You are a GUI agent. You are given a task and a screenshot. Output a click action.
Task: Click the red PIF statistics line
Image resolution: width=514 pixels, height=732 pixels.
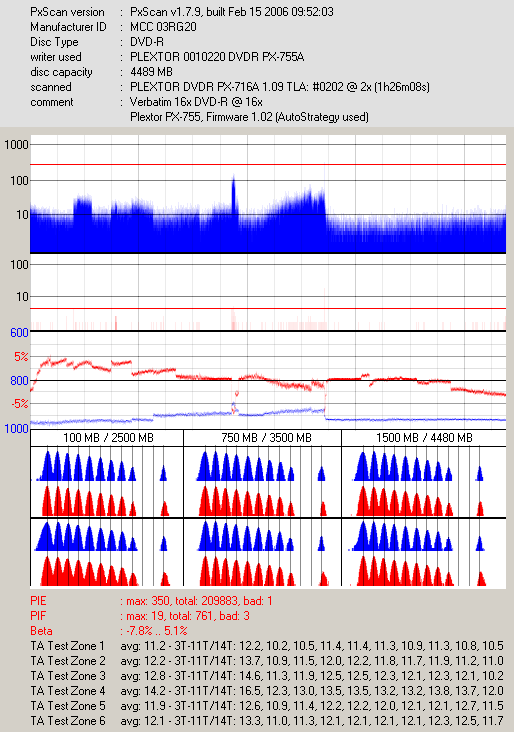(140, 616)
